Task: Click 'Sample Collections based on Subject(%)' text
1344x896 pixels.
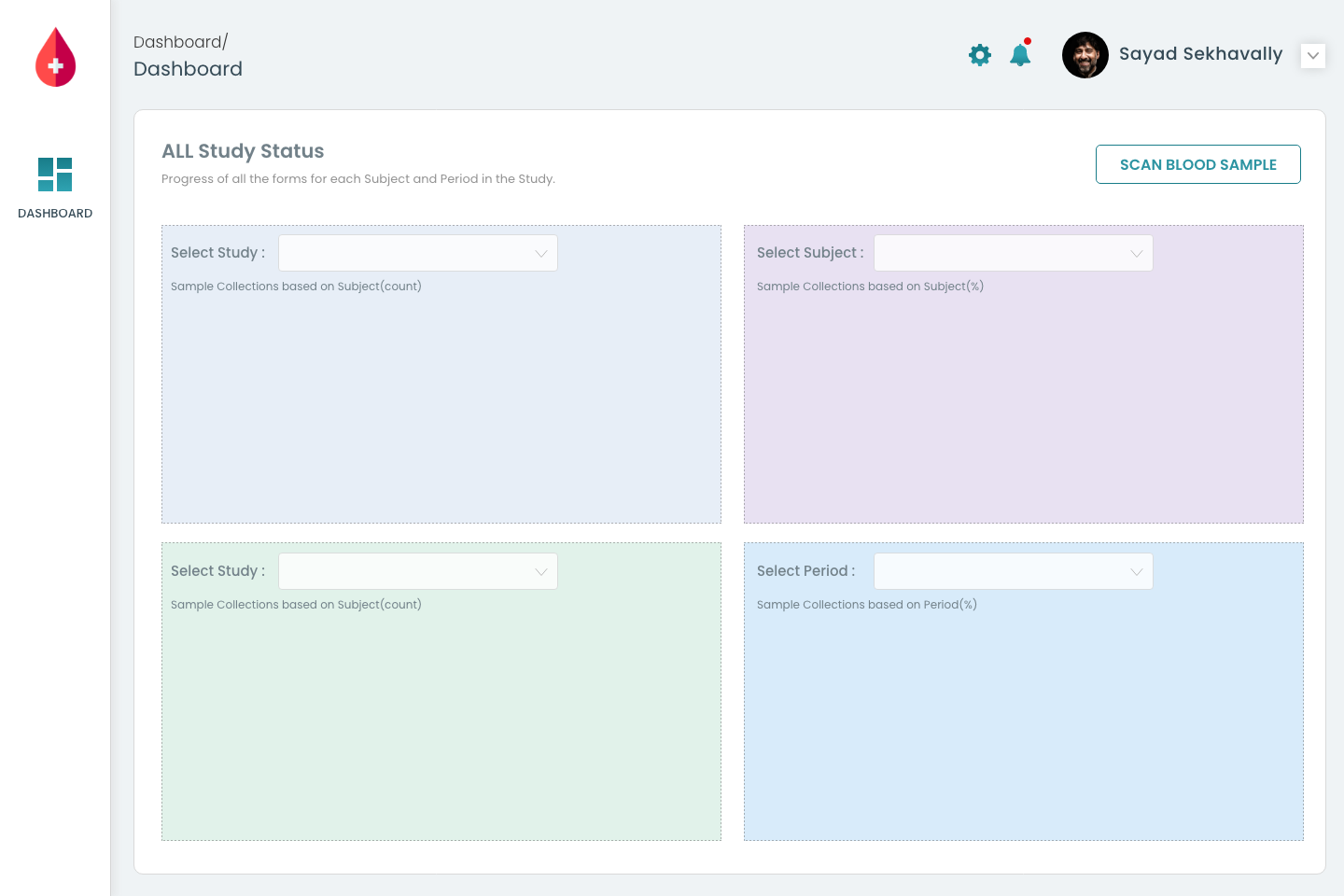Action: (870, 287)
